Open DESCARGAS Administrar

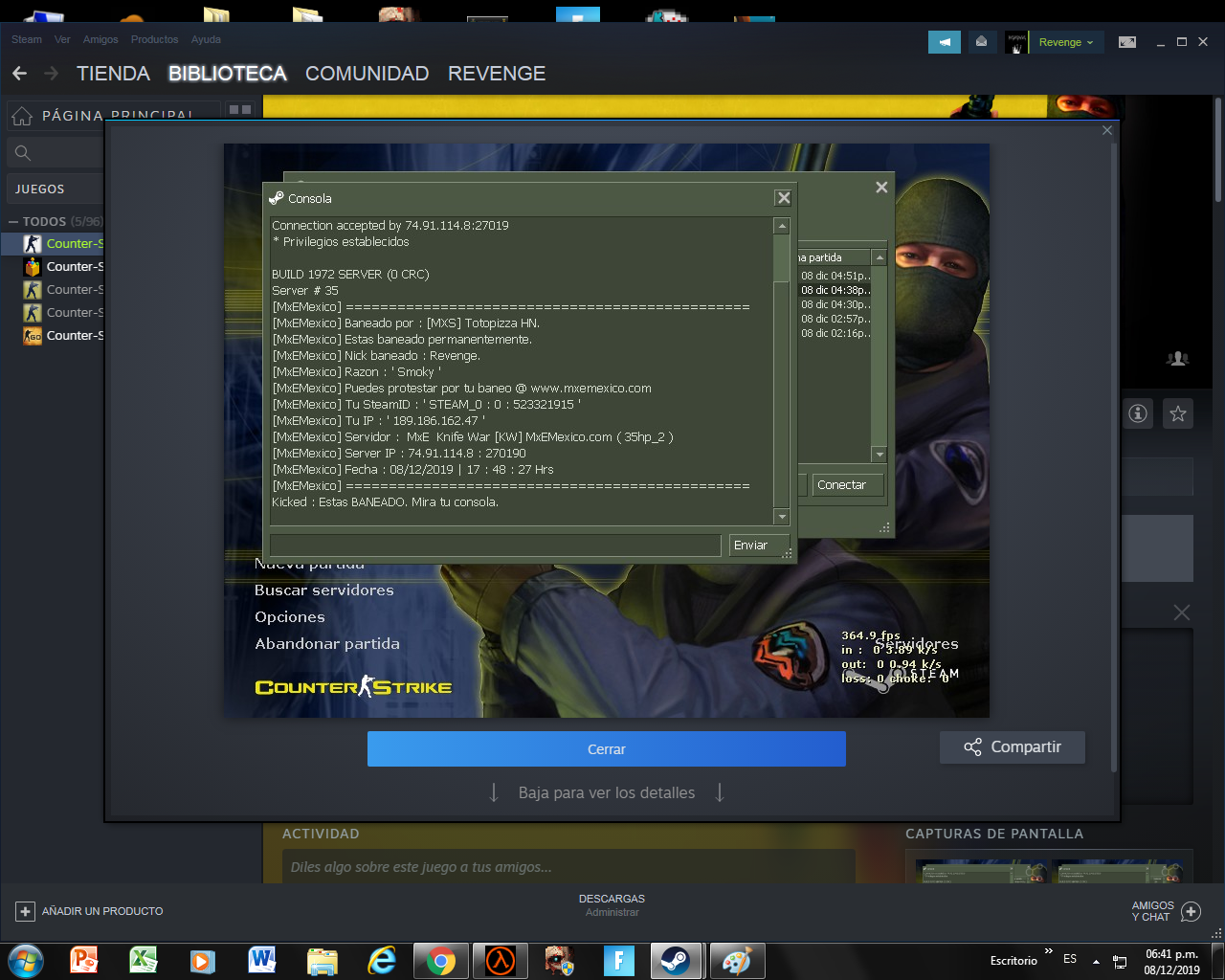[x=612, y=905]
